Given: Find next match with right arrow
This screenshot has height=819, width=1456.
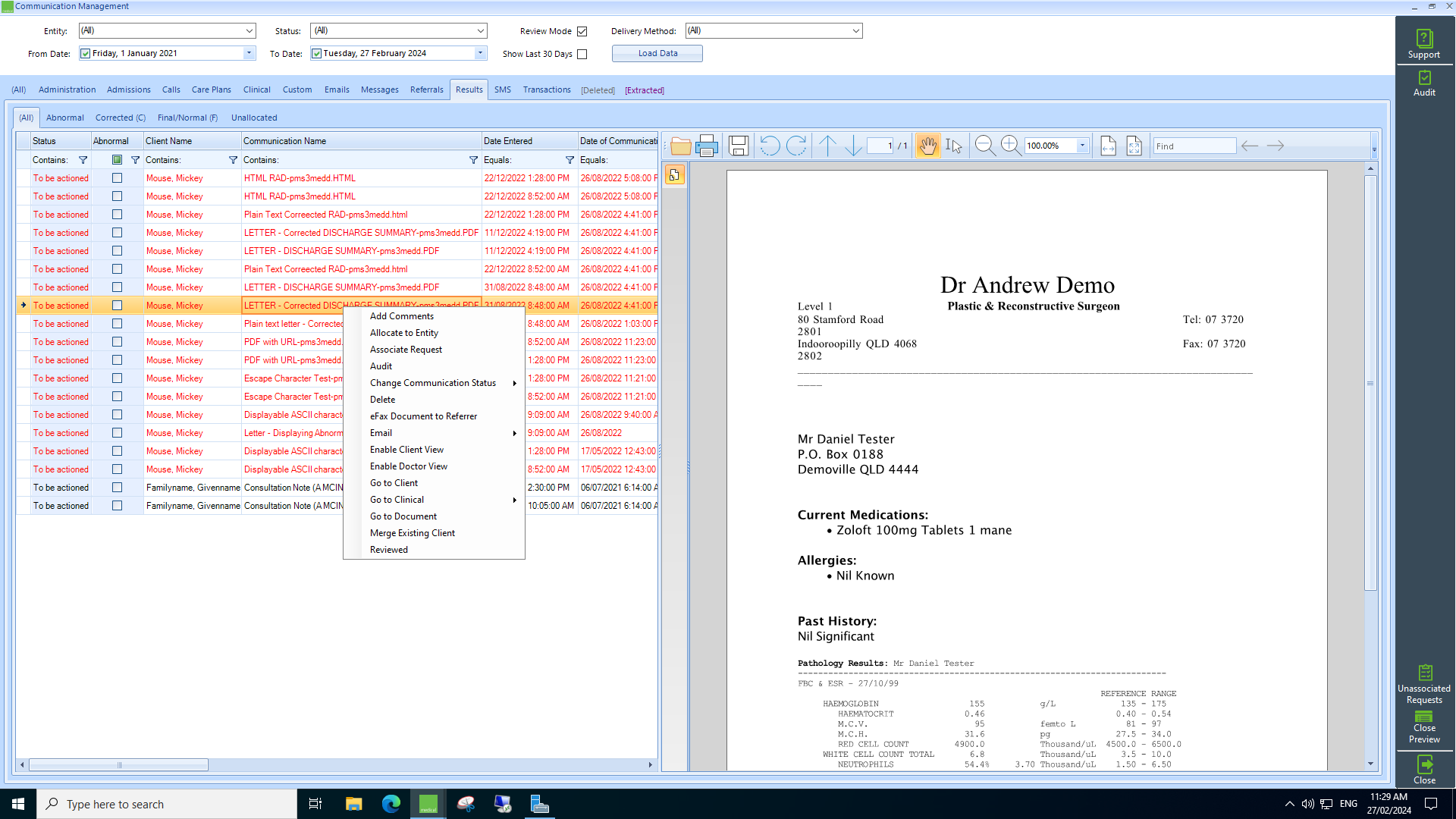Looking at the screenshot, I should pos(1276,146).
